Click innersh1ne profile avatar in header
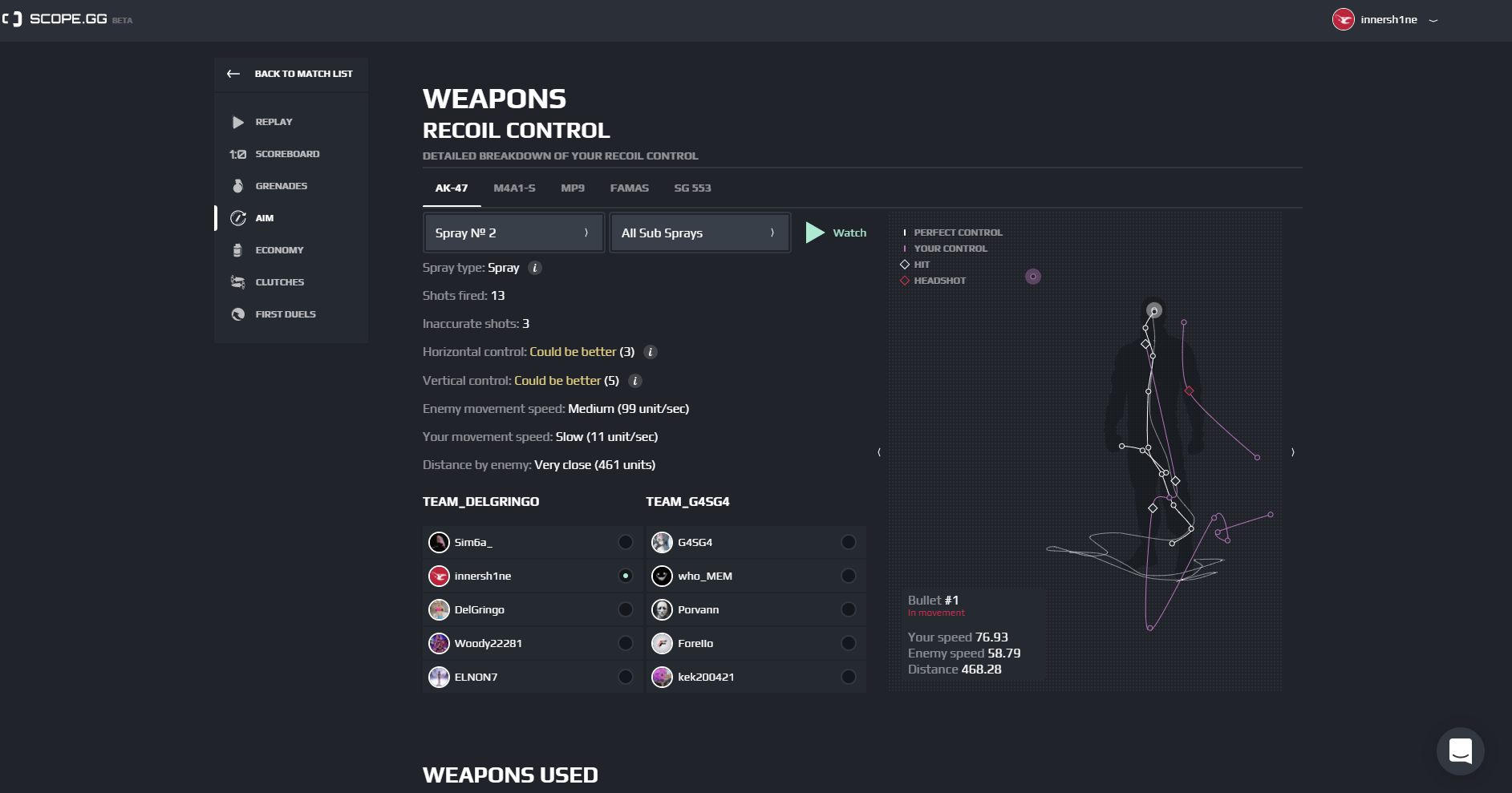The image size is (1512, 793). click(1344, 19)
